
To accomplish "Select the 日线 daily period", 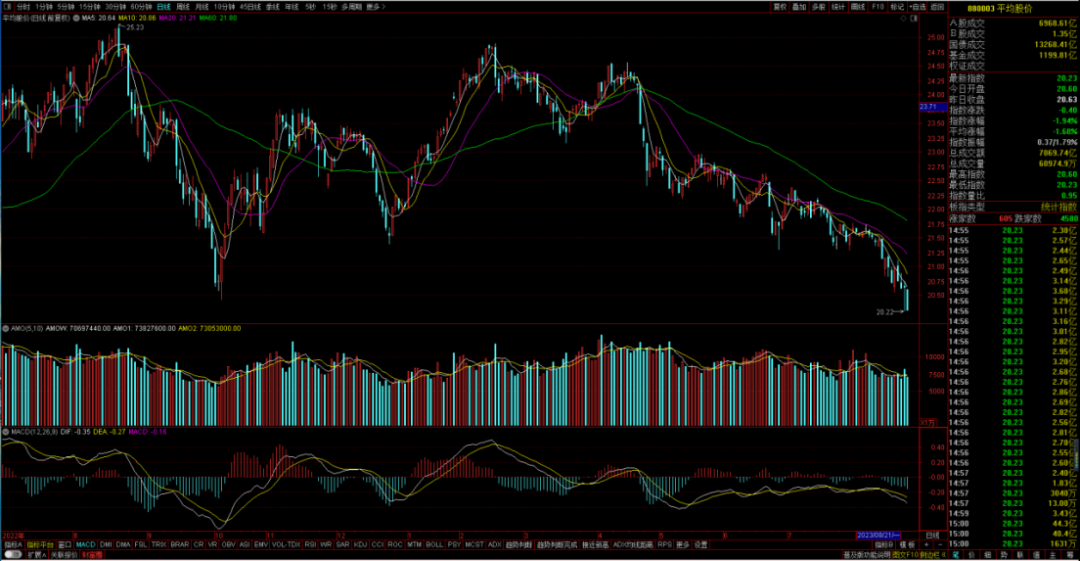I will point(163,6).
